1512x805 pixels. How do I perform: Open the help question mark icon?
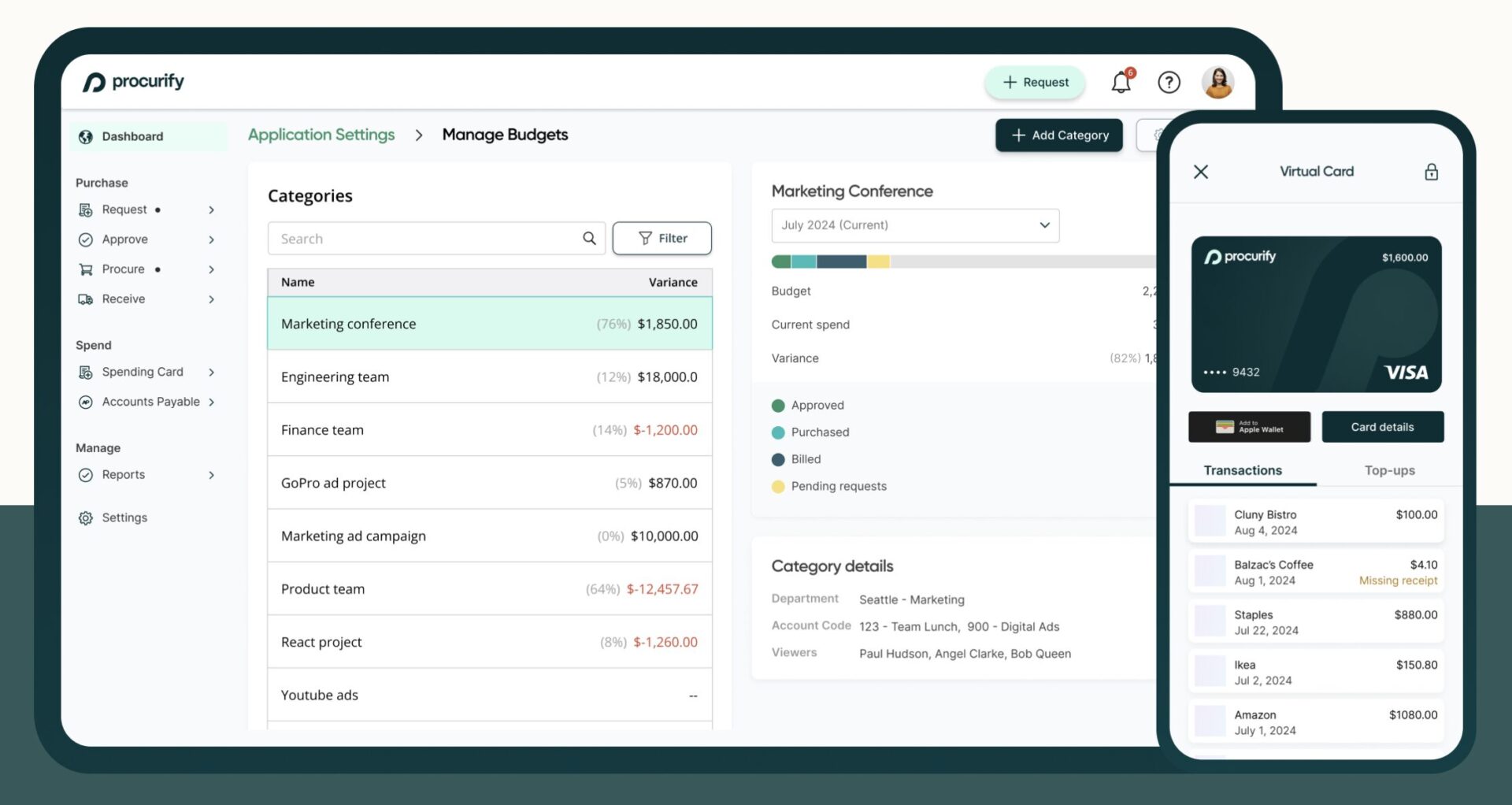tap(1169, 82)
